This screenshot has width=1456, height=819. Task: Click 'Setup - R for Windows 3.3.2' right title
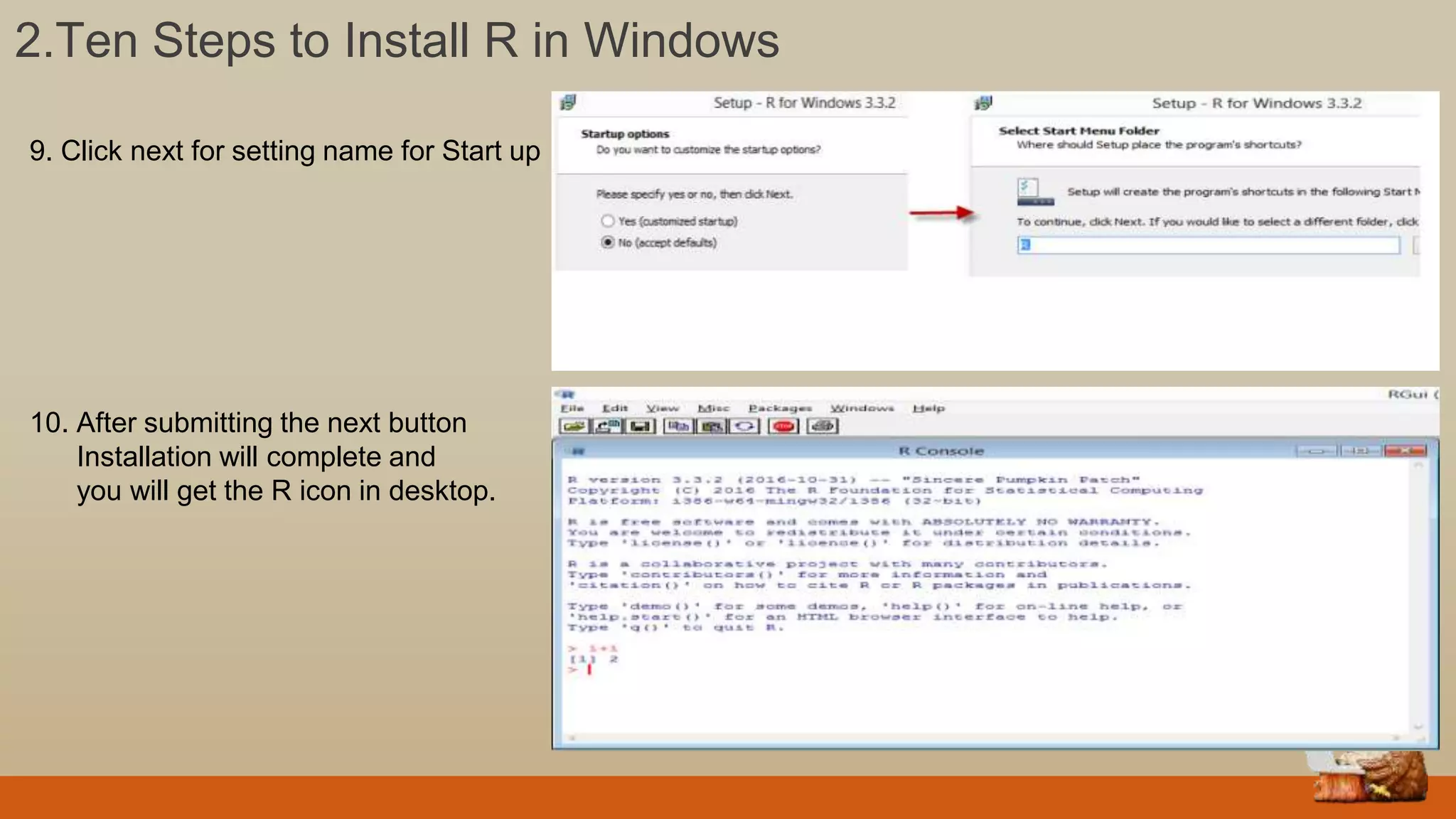coord(1256,103)
